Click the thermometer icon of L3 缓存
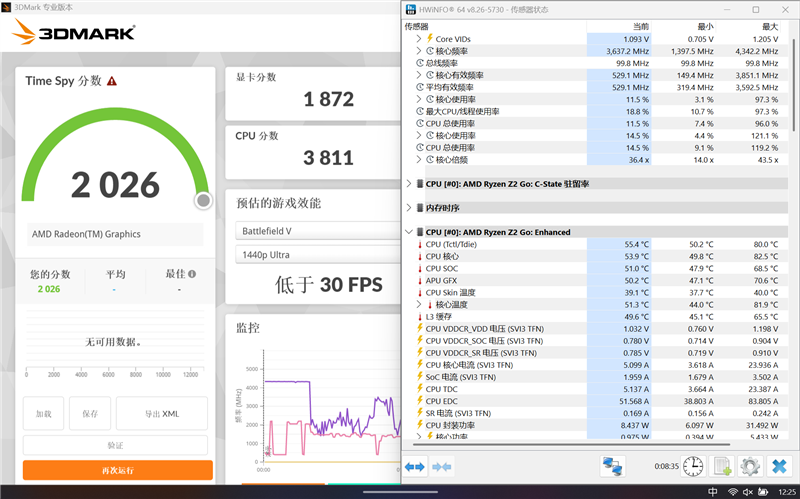Viewport: 800px width, 499px height. [420, 317]
